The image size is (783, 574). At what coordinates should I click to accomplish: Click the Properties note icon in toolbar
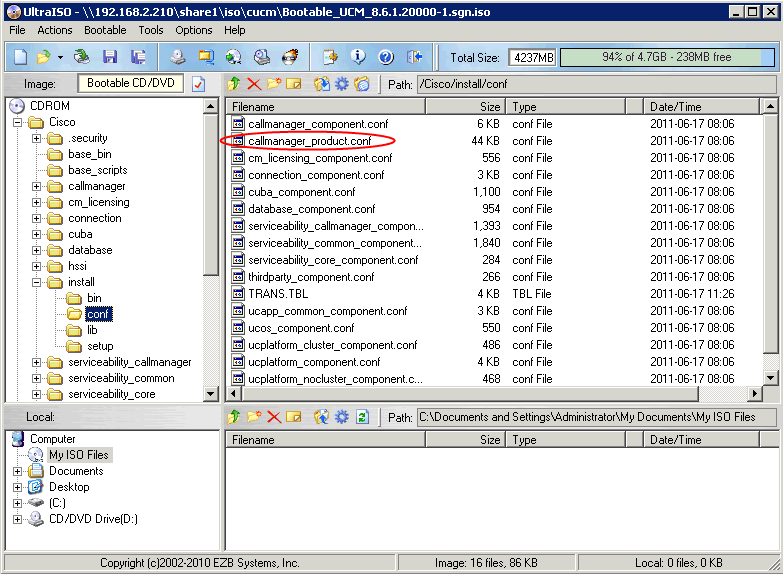click(x=330, y=57)
